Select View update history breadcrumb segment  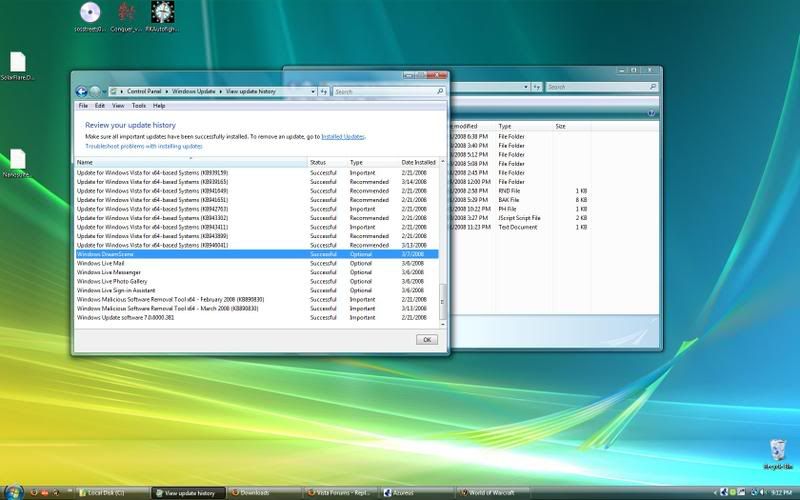click(x=251, y=91)
